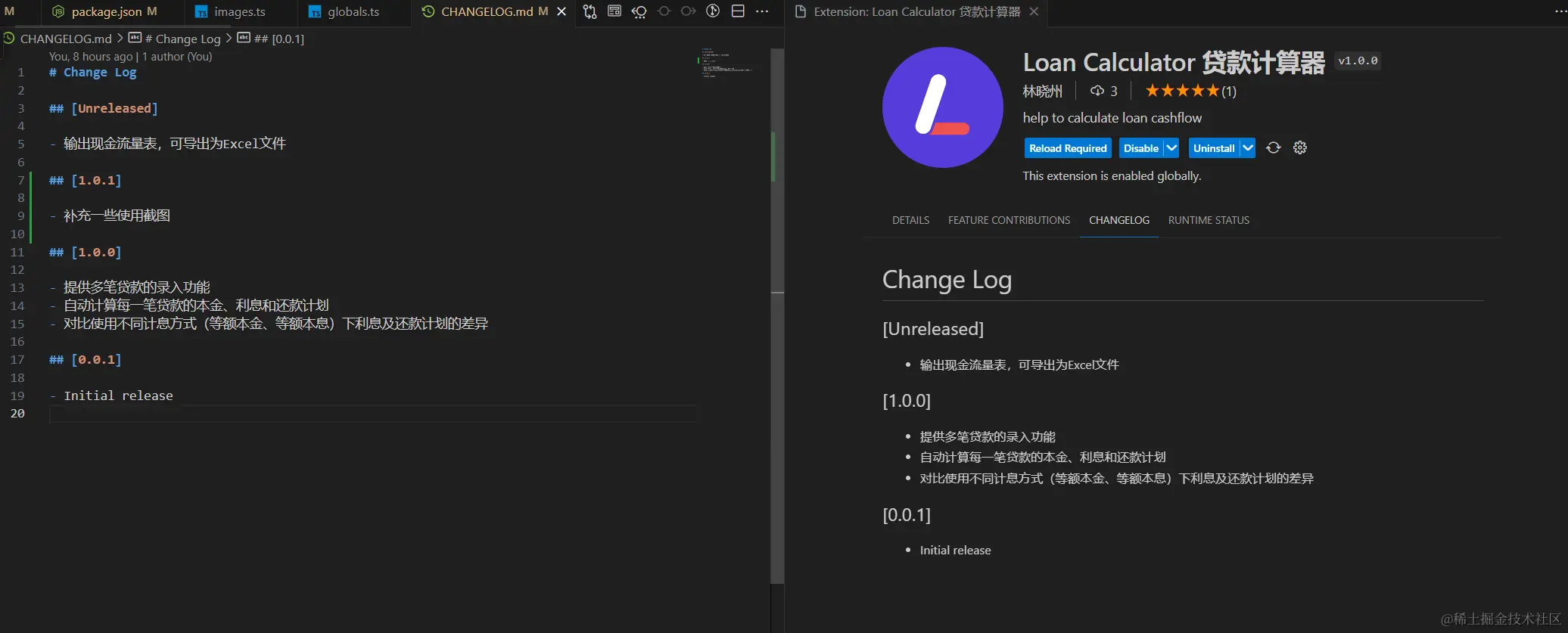Click the '## [Unreleased]' heading in editor
The width and height of the screenshot is (1568, 633).
tap(104, 108)
